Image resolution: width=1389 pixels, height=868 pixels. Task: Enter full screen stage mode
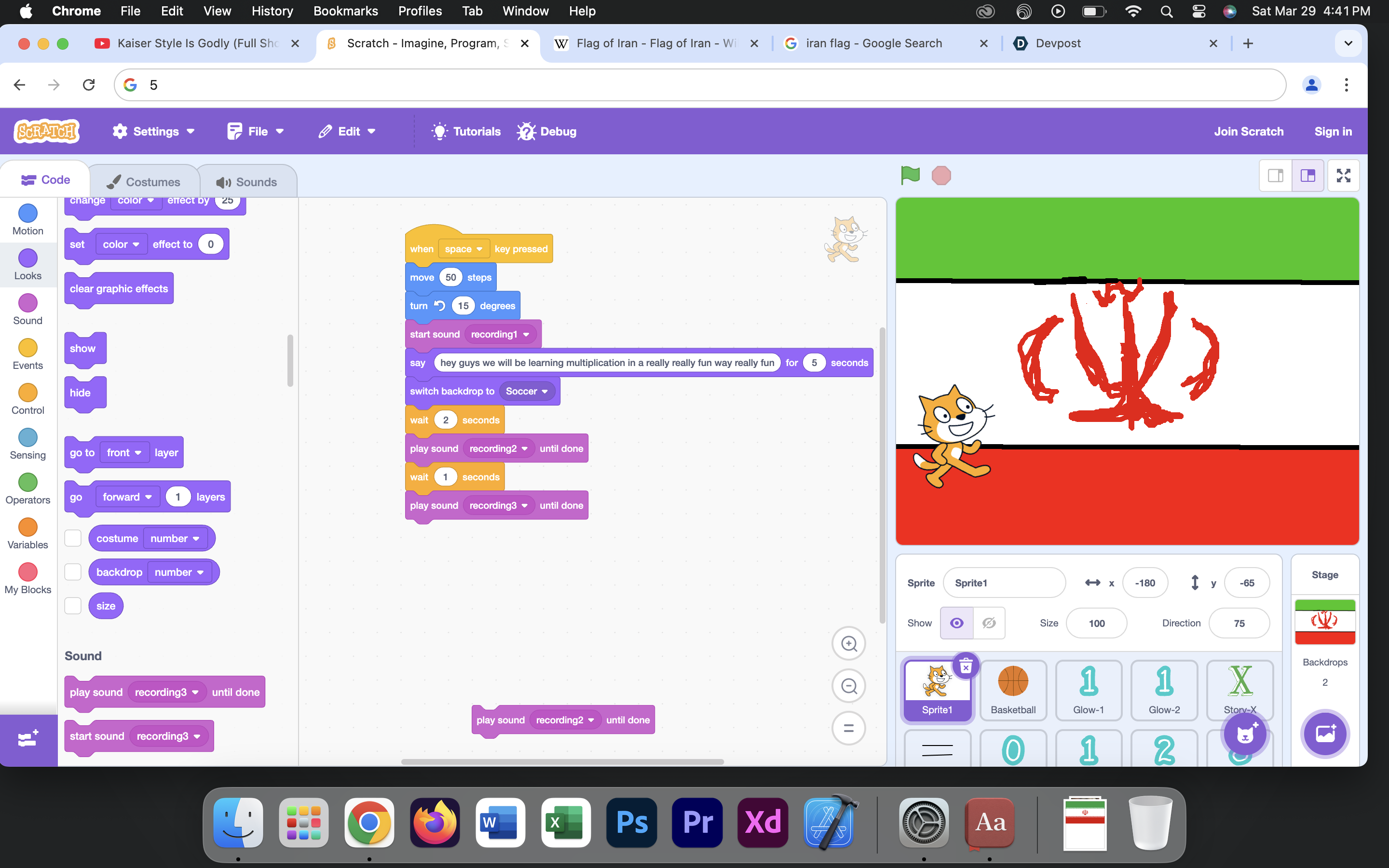[1343, 176]
